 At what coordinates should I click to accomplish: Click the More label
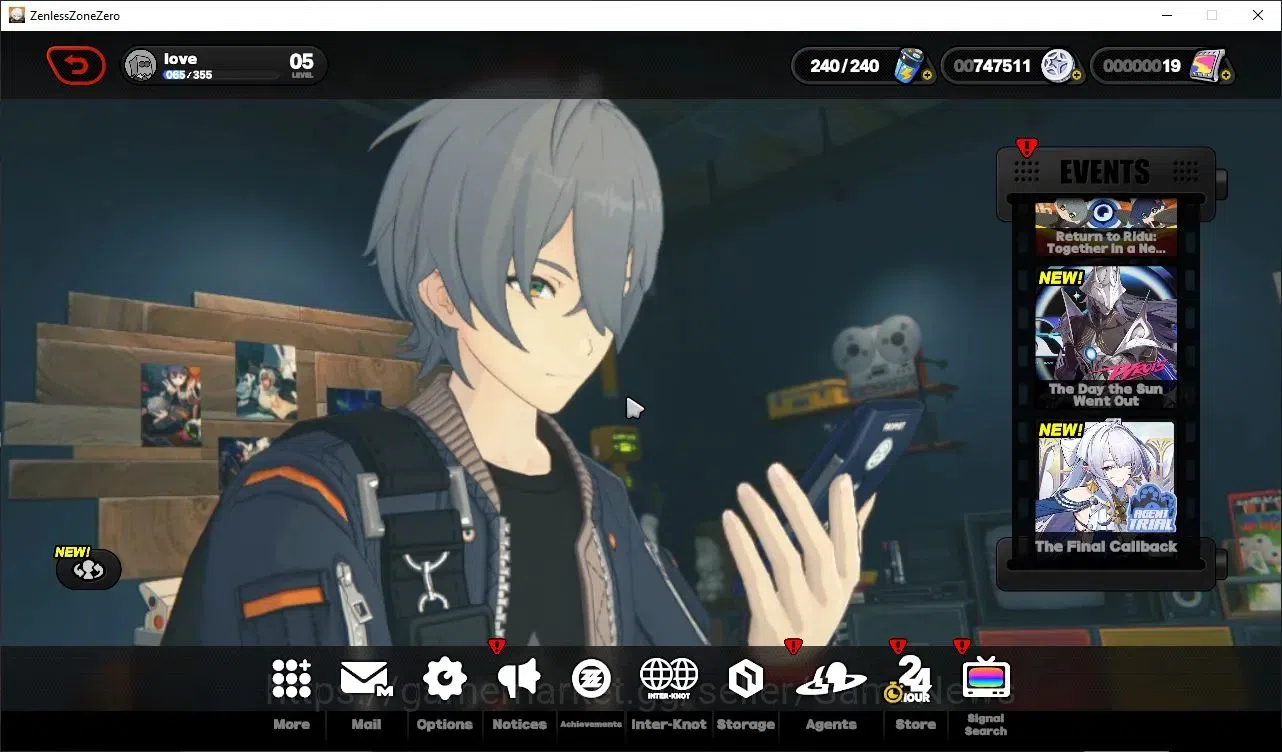coord(291,724)
